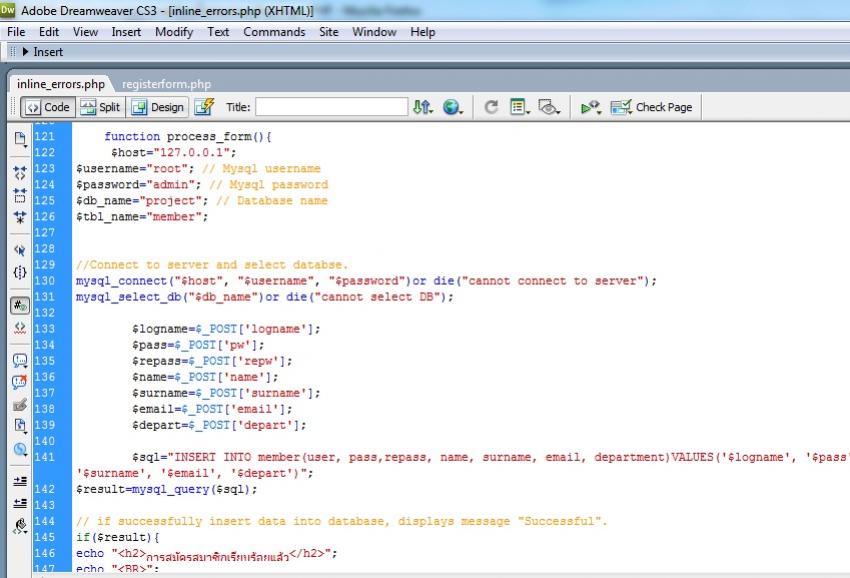Click into the Title input field
The image size is (850, 578).
point(332,107)
